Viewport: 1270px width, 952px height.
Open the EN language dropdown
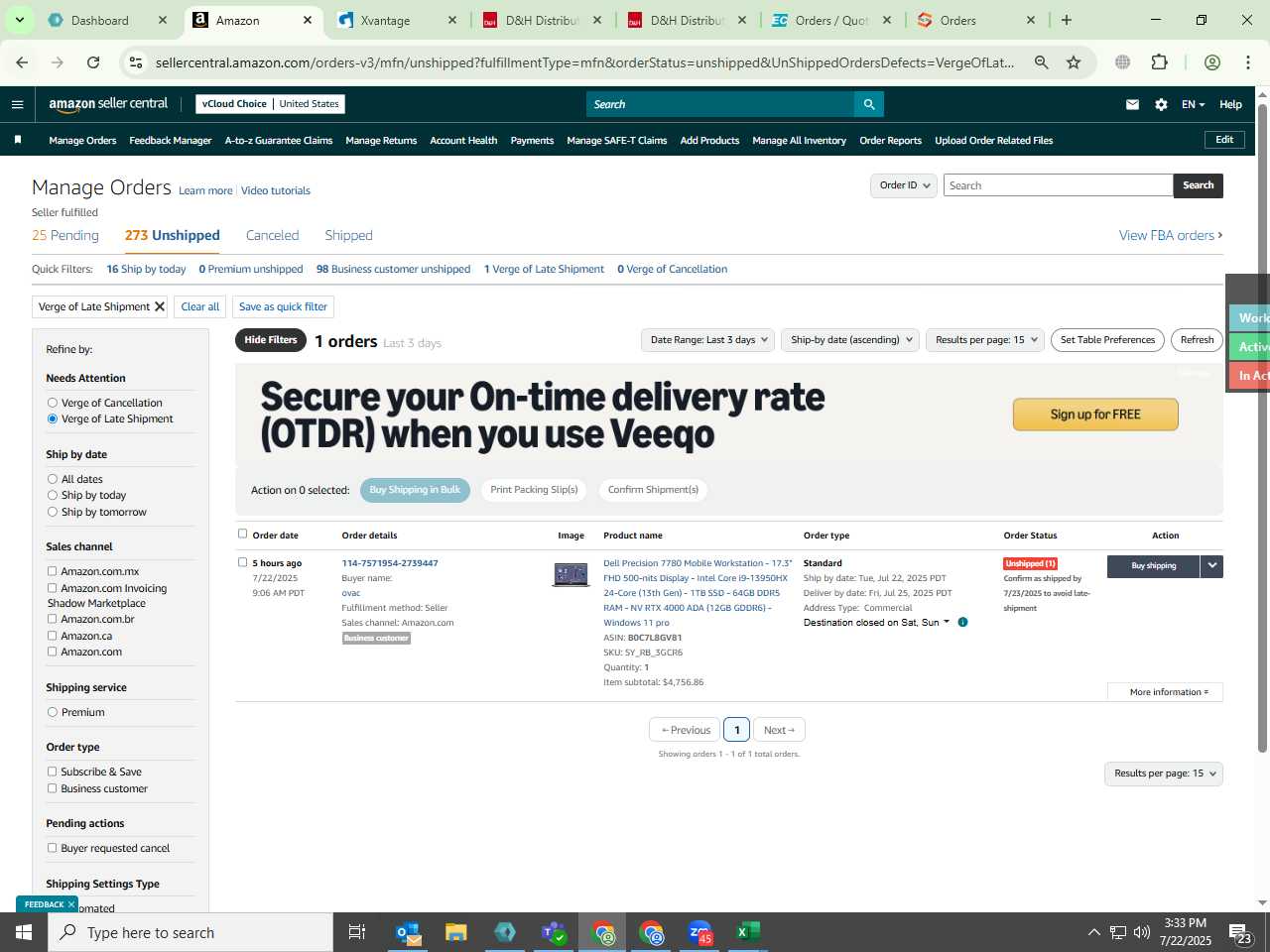click(x=1193, y=104)
